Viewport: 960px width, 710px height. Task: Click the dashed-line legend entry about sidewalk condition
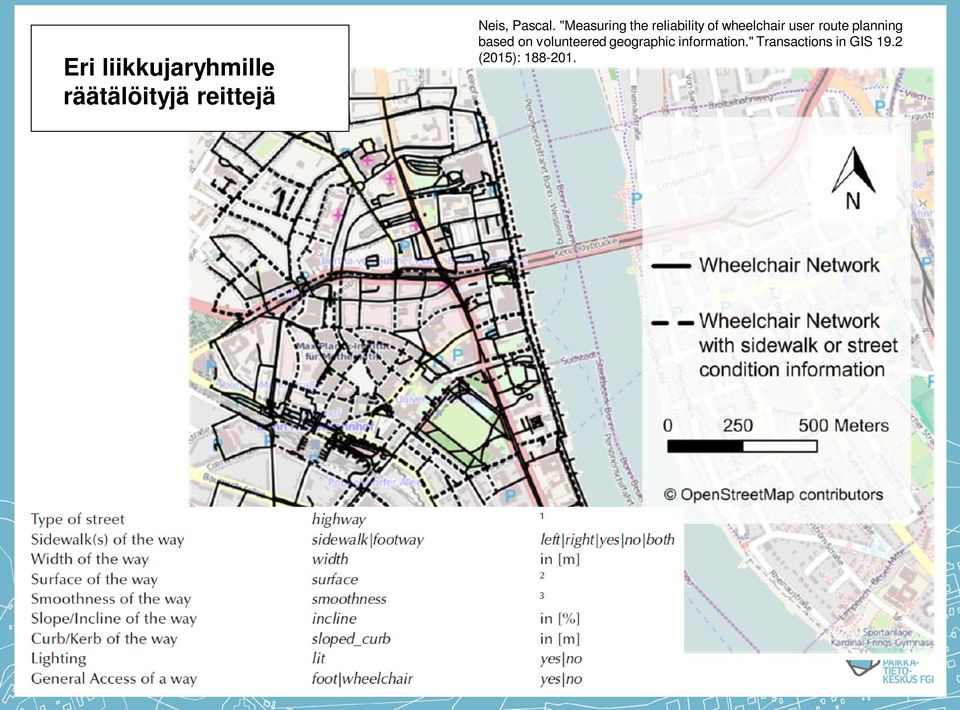pyautogui.click(x=774, y=345)
